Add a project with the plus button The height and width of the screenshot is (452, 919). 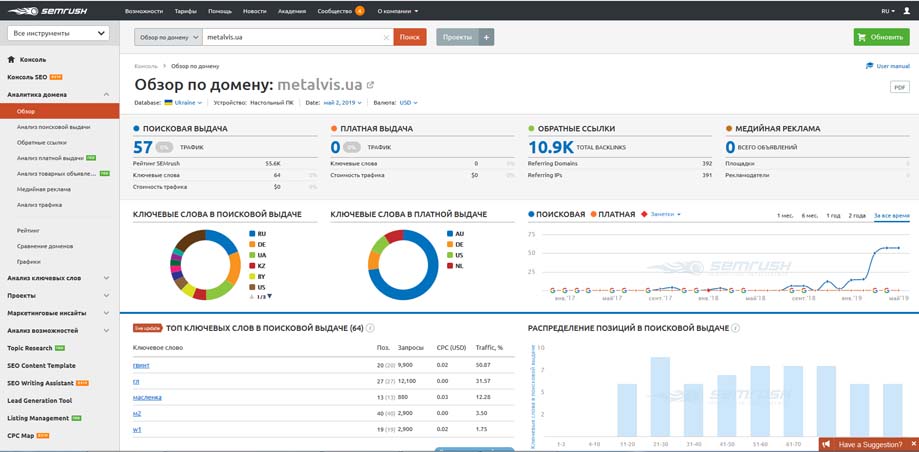tap(486, 37)
